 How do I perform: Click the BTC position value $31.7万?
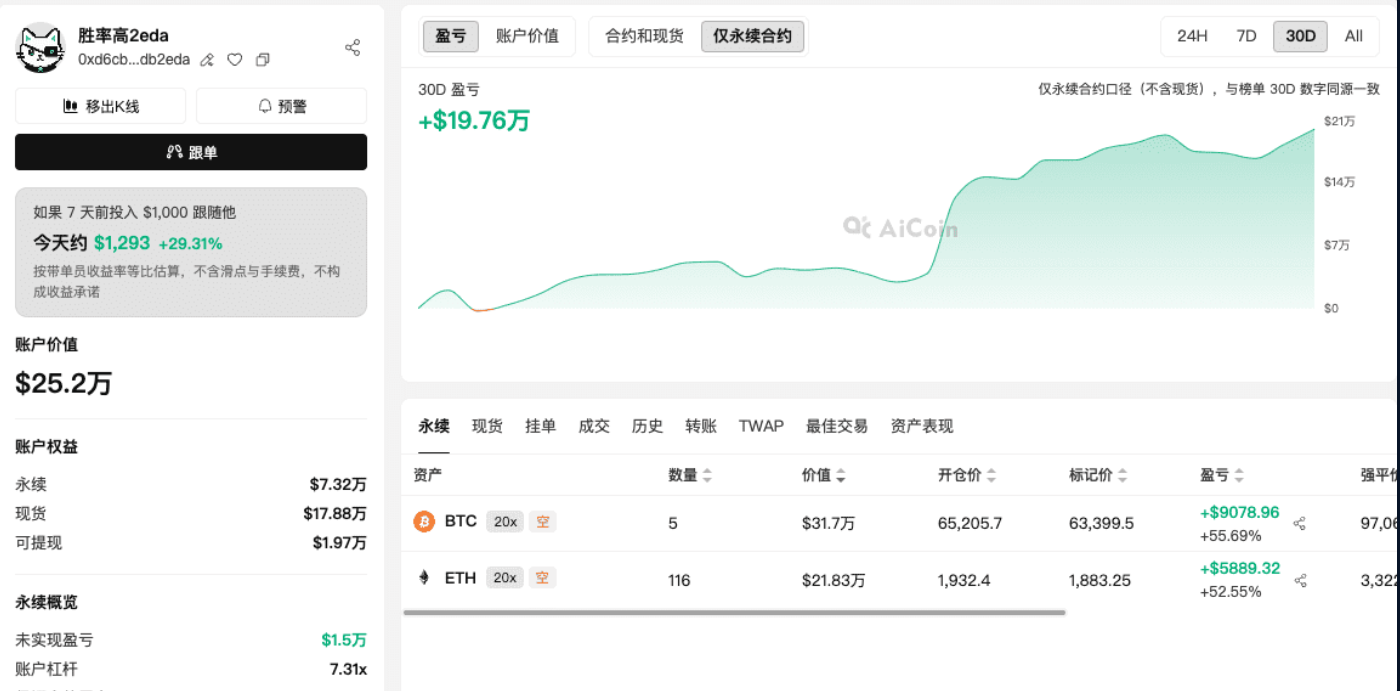[826, 523]
